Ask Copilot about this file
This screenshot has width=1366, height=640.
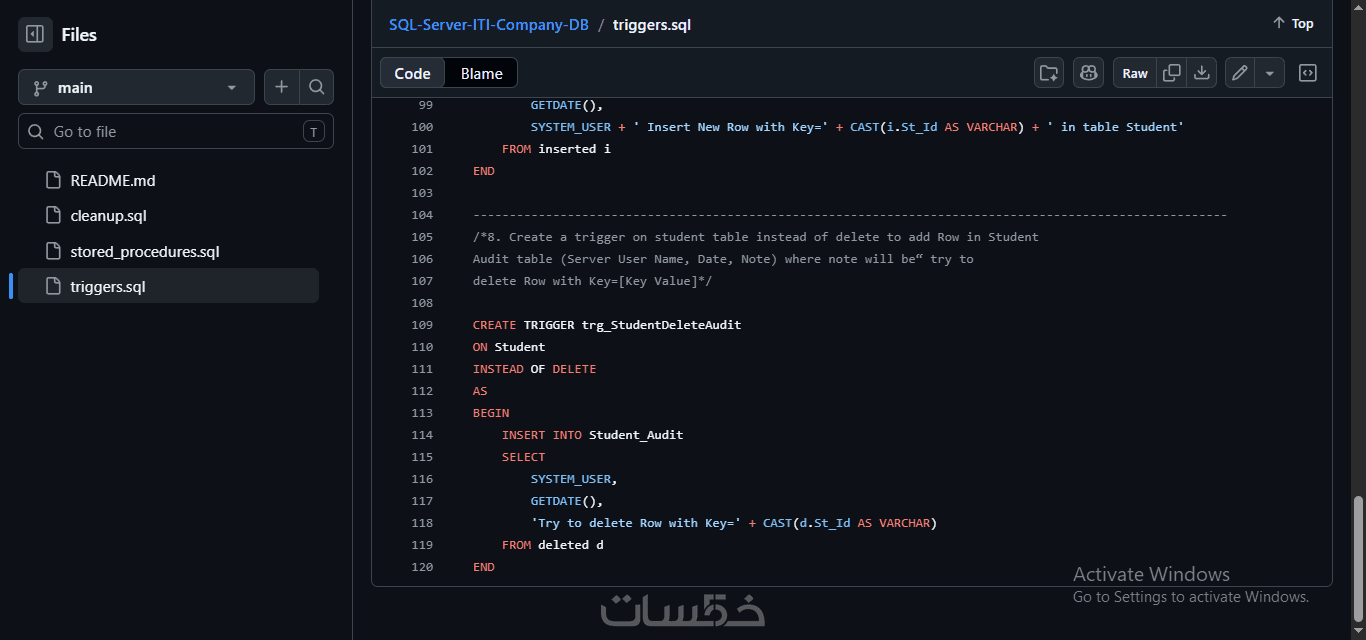(x=1088, y=73)
